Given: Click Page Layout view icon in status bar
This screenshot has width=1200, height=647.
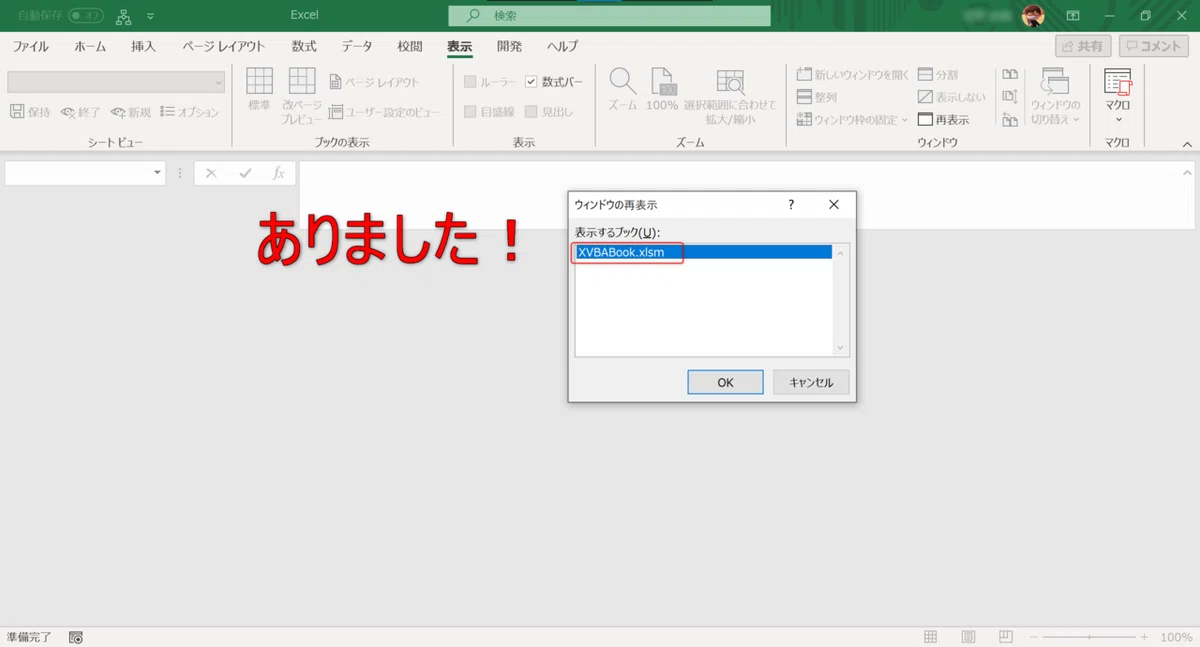Looking at the screenshot, I should 968,637.
